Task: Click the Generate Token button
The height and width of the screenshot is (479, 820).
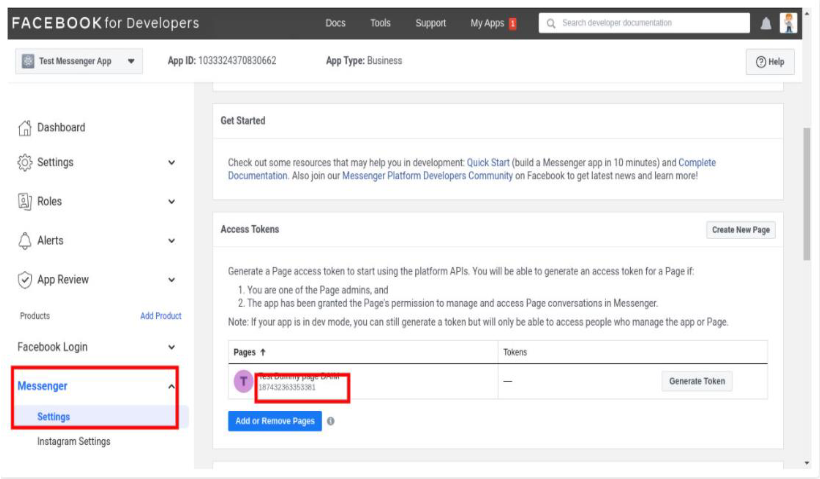Action: pos(697,381)
